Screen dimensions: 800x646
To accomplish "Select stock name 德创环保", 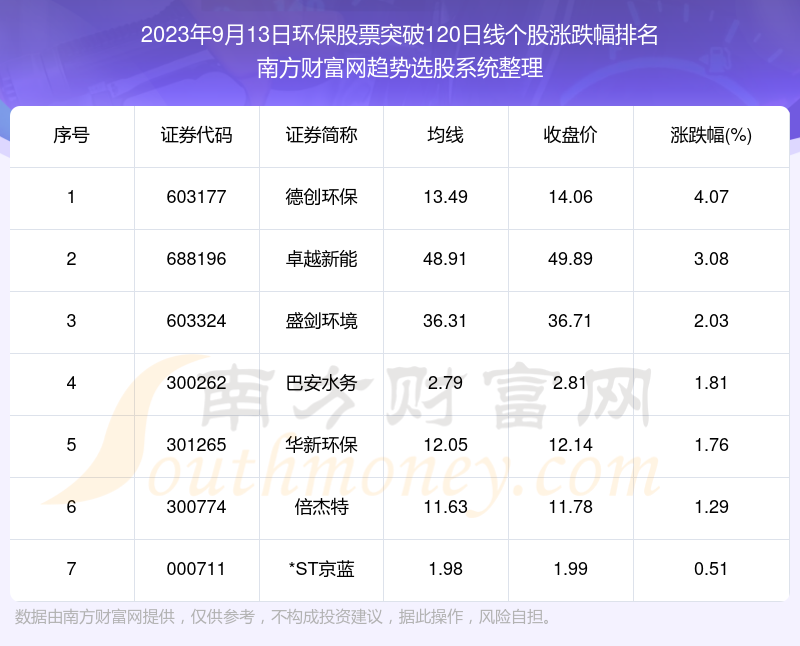I will (321, 197).
